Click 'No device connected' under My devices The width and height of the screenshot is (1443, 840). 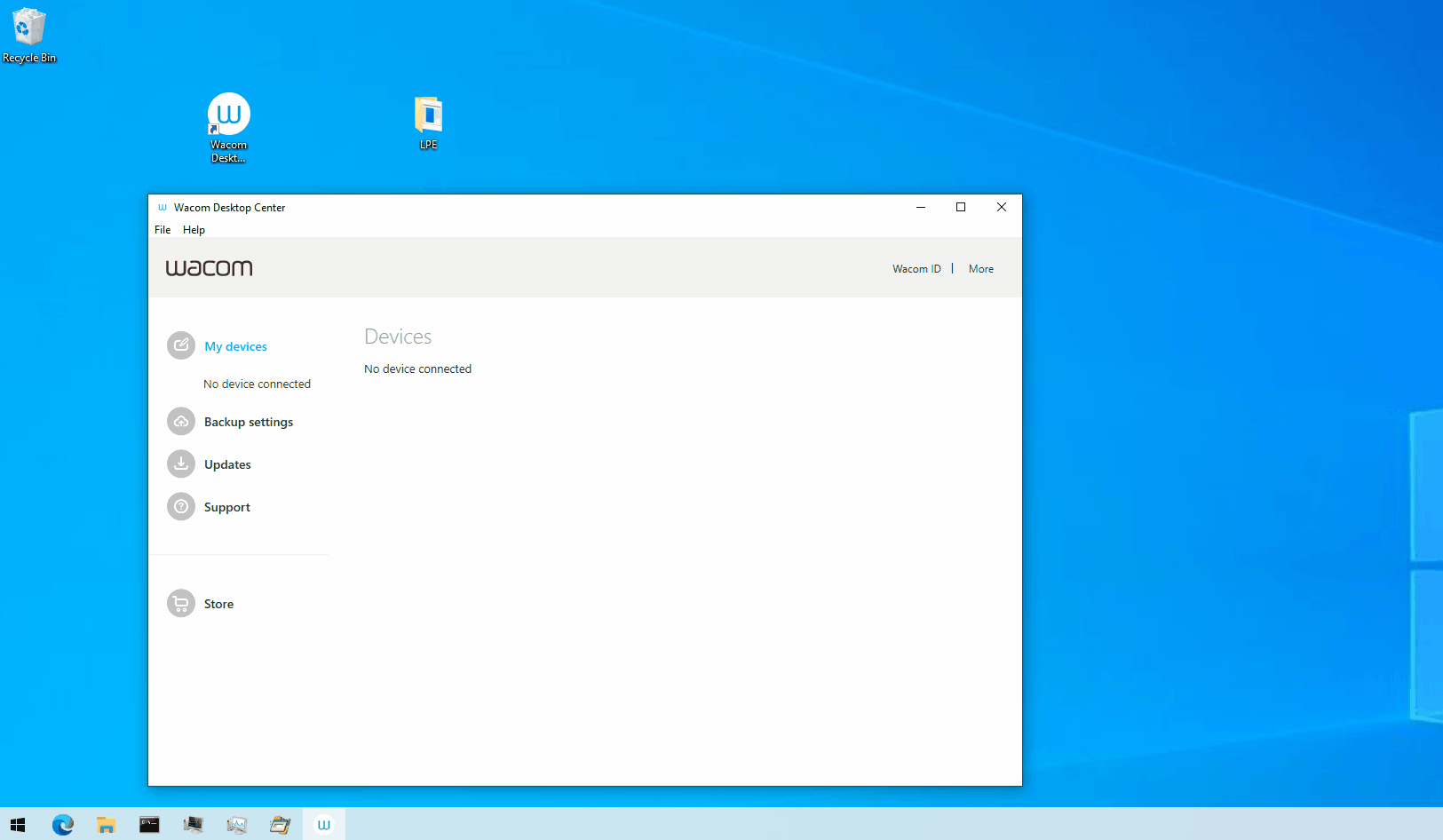pos(257,384)
